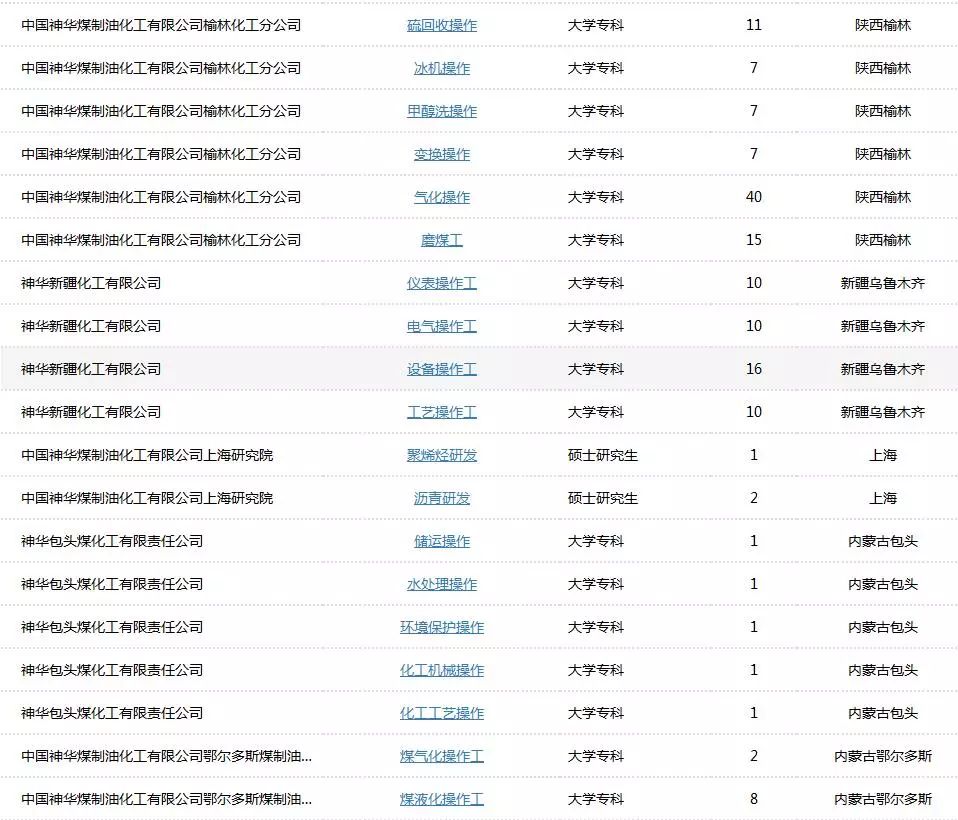Select 内蒙古包头 in 环境保护操作 row
The image size is (958, 820).
coord(883,627)
